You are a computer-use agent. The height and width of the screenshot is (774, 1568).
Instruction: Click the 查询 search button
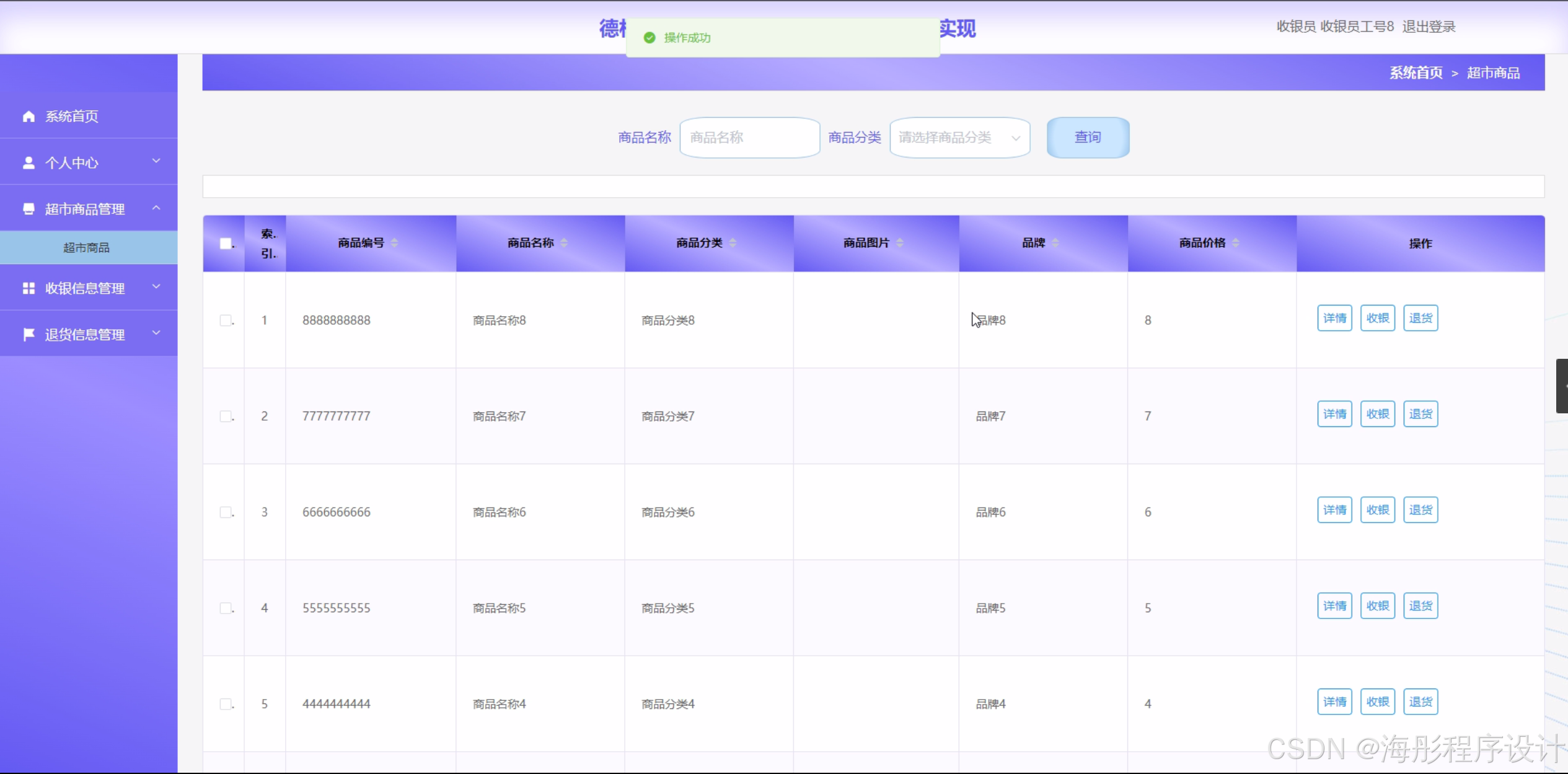pyautogui.click(x=1088, y=138)
